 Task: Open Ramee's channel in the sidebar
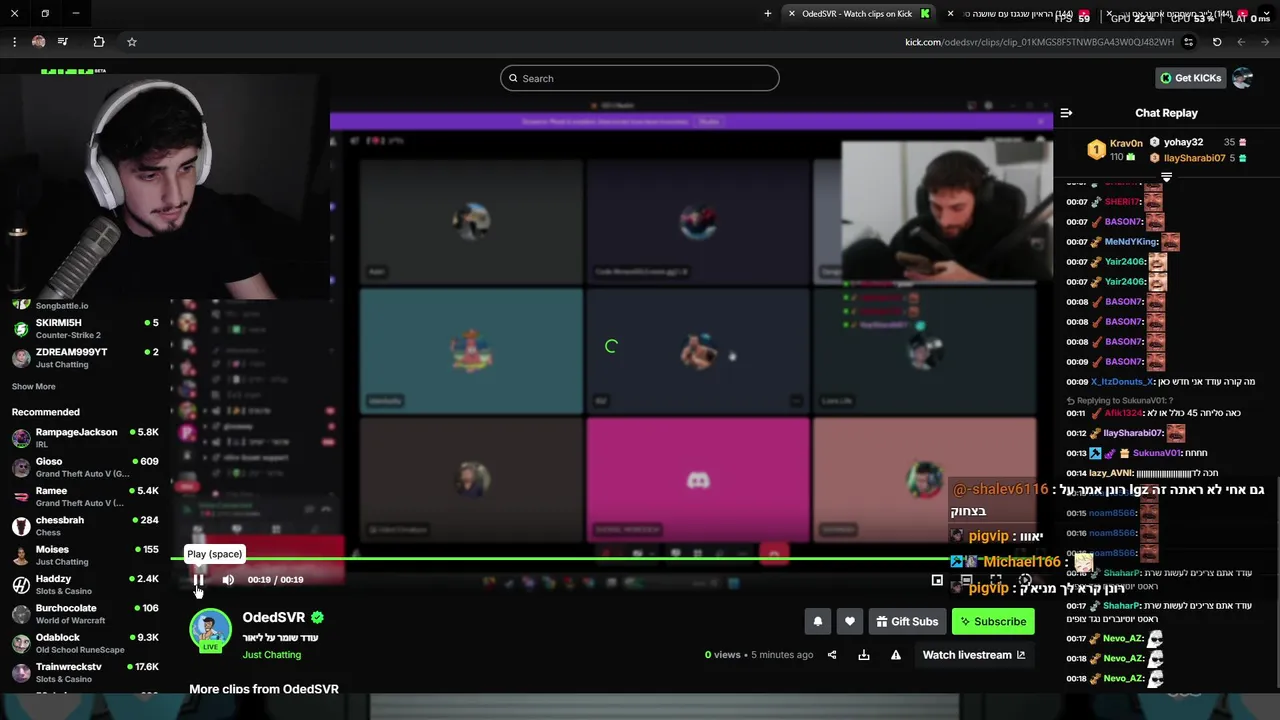85,497
